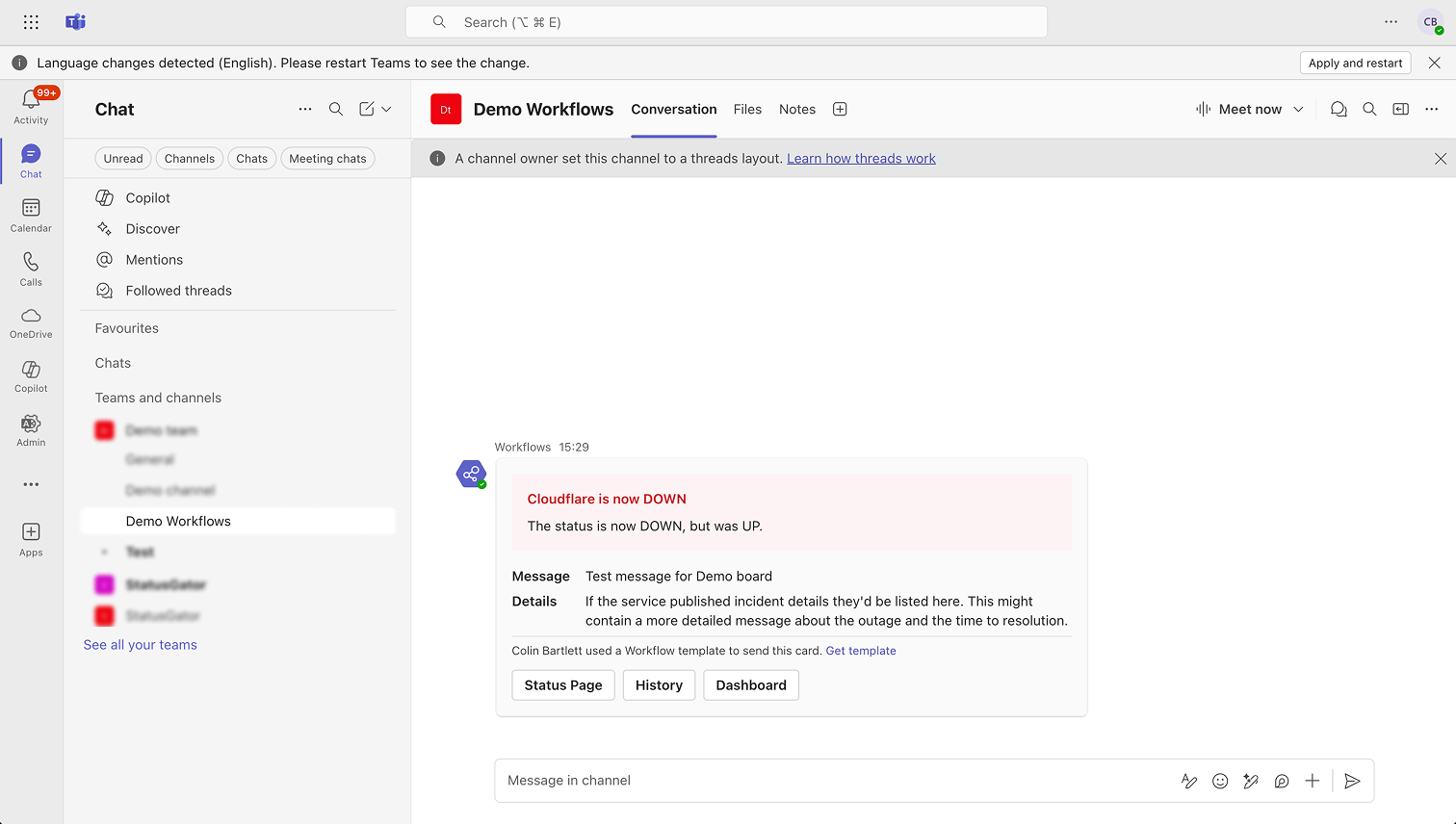
Task: Select the Demo Workflows channel
Action: (238, 521)
